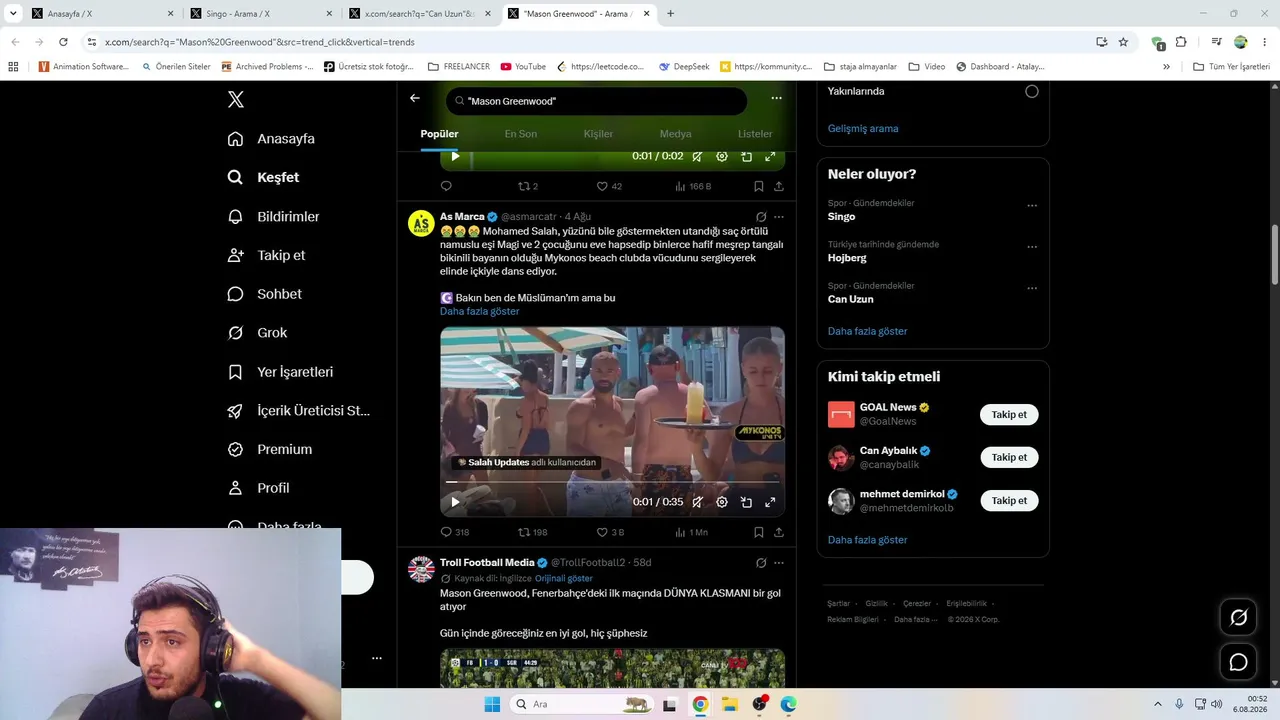Open more options for Singo trend
The width and height of the screenshot is (1280, 720).
(1032, 206)
